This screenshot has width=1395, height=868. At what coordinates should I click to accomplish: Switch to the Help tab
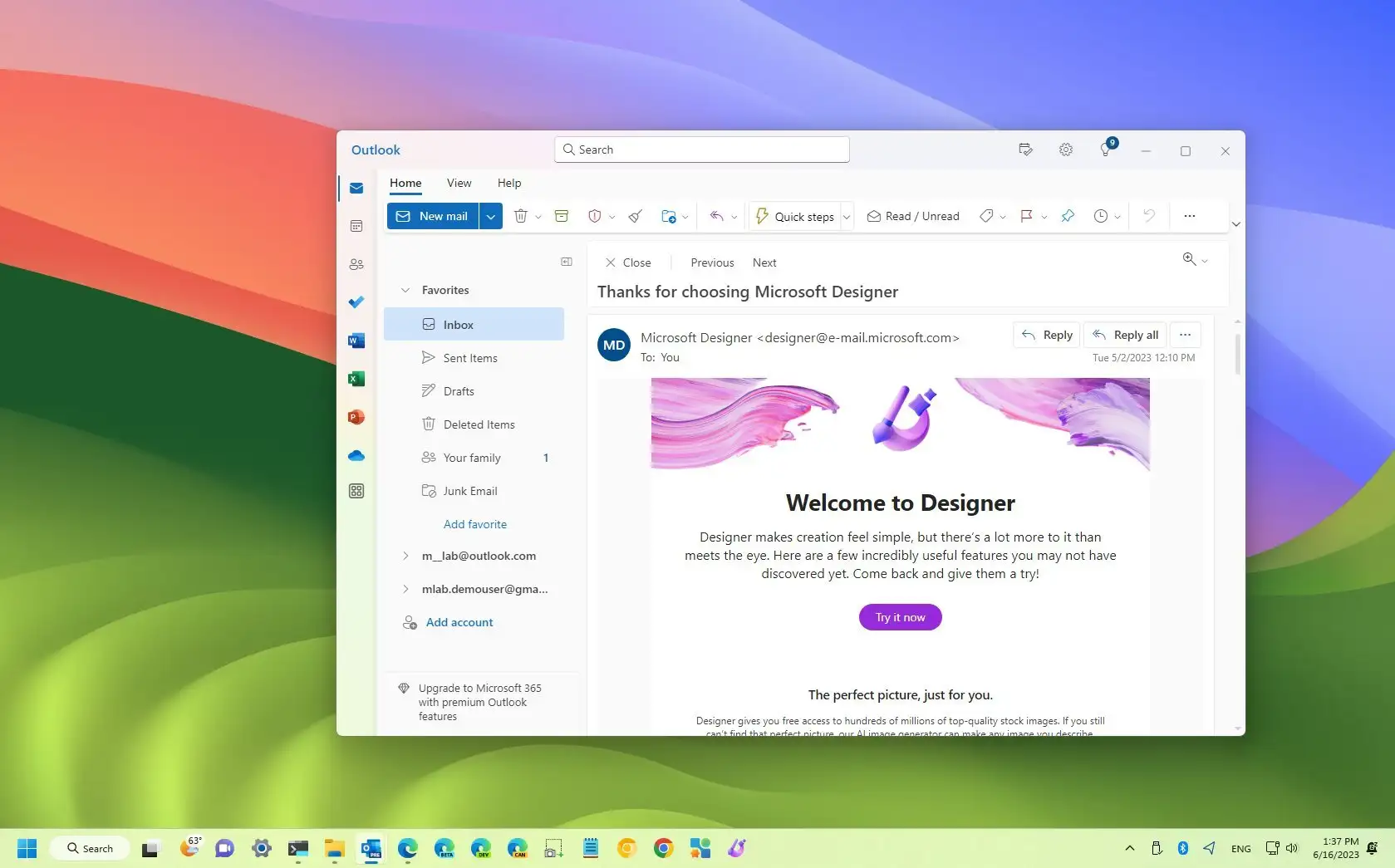[509, 183]
